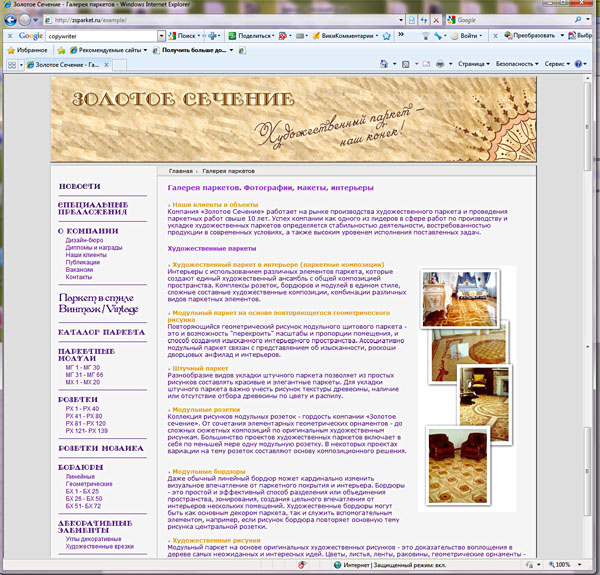The height and width of the screenshot is (575, 600).
Task: Open the Страница menu
Action: [474, 64]
